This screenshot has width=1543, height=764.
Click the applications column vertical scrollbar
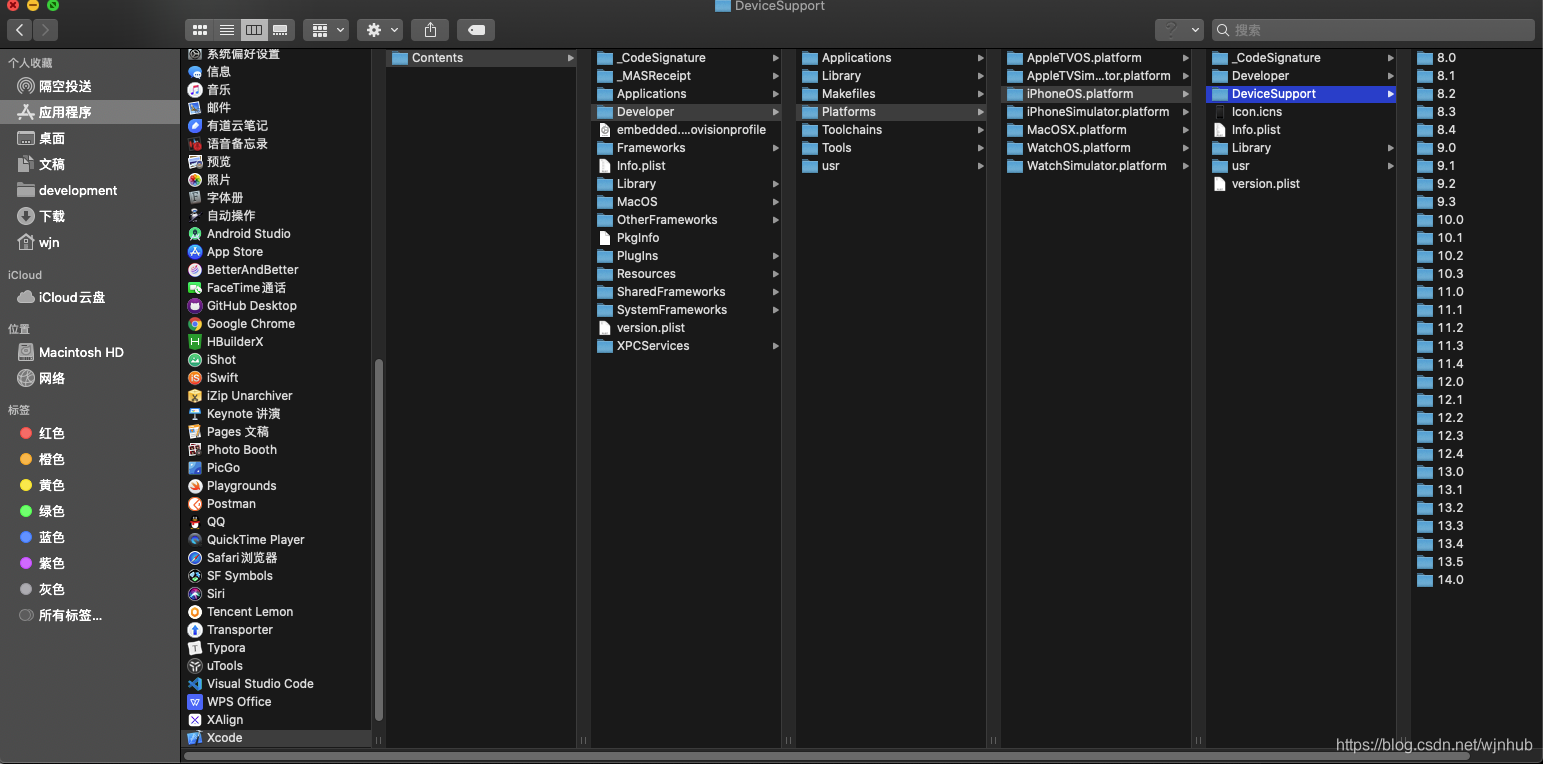point(378,540)
